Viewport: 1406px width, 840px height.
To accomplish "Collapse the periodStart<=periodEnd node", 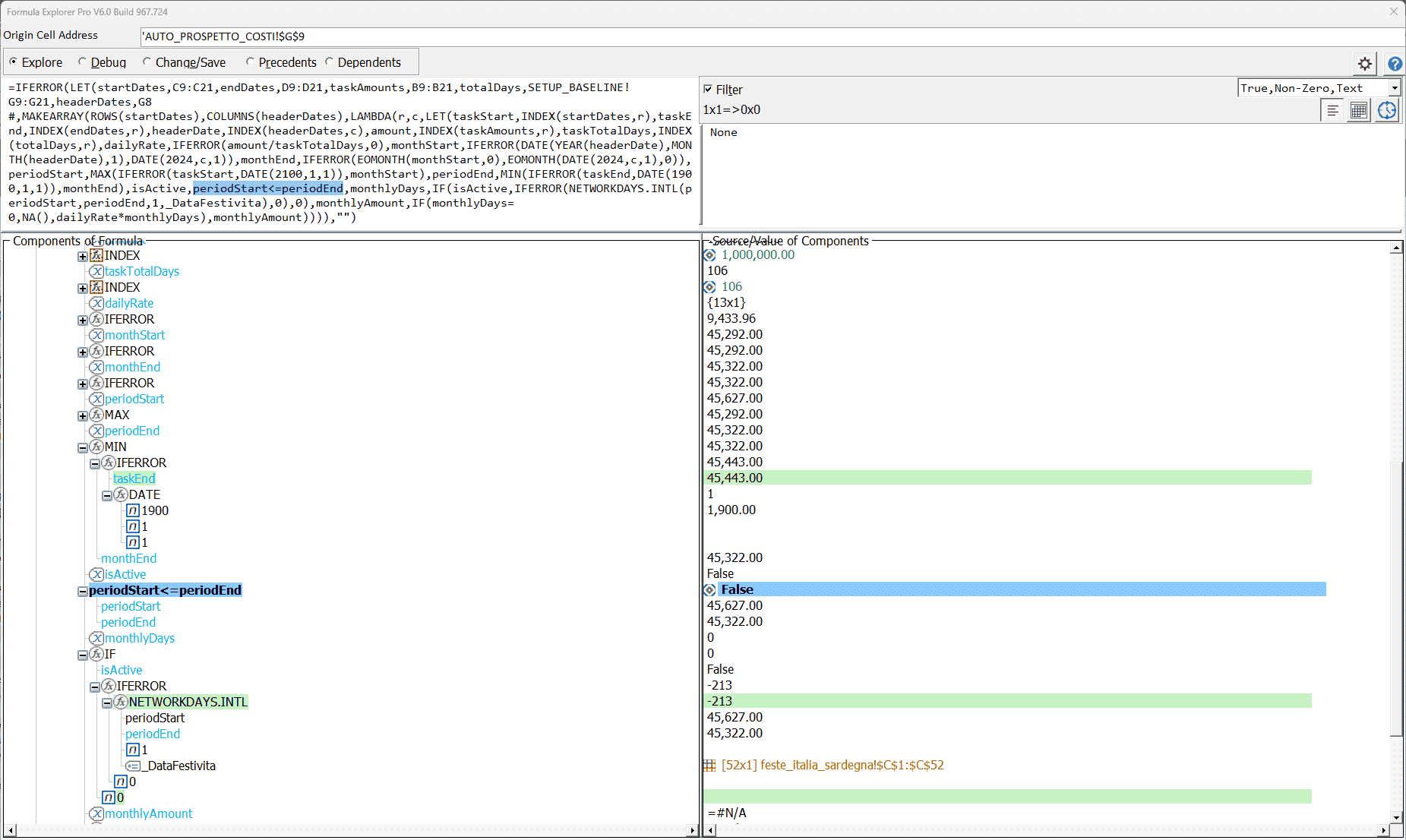I will click(x=82, y=591).
